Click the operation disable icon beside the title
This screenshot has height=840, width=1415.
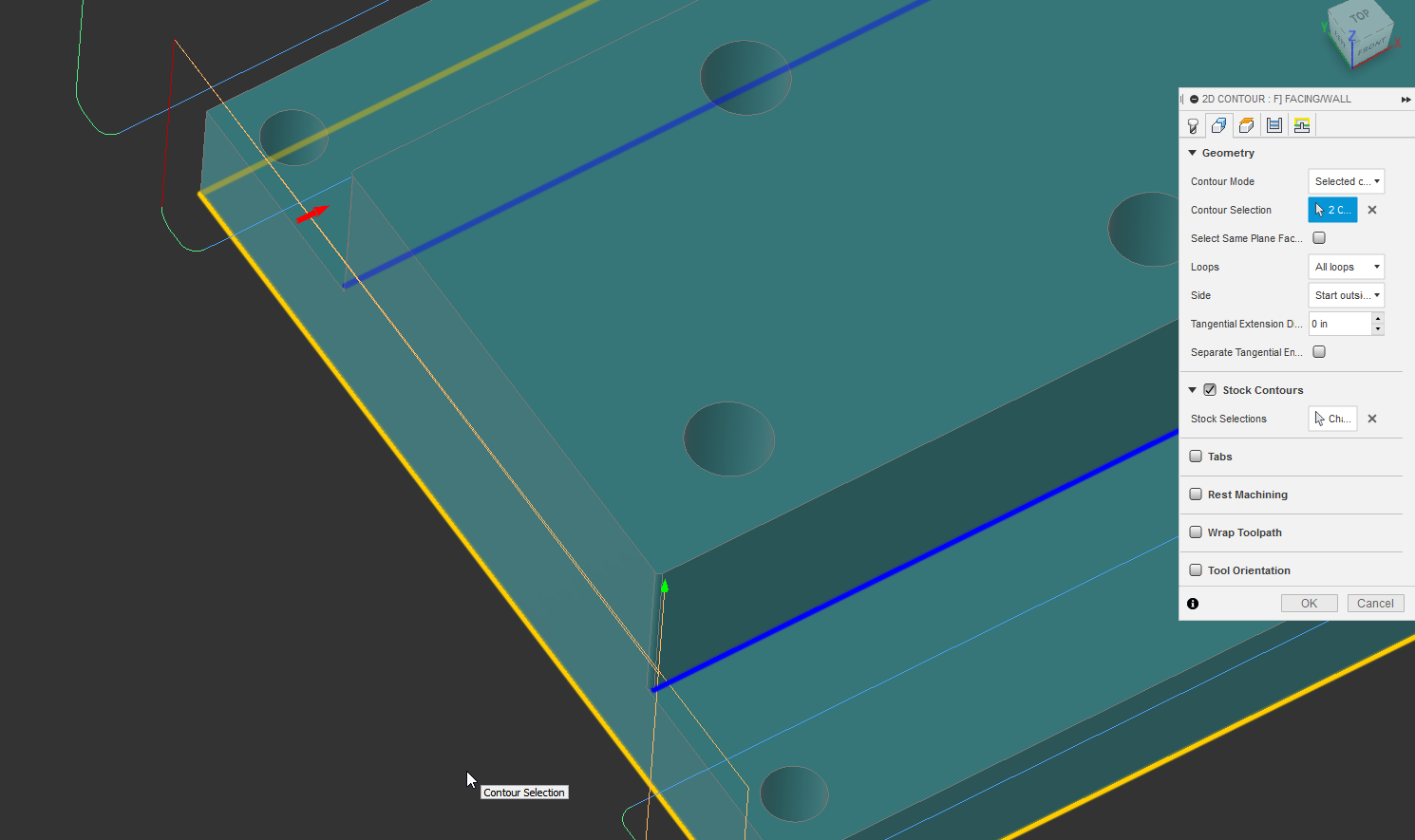[x=1195, y=99]
